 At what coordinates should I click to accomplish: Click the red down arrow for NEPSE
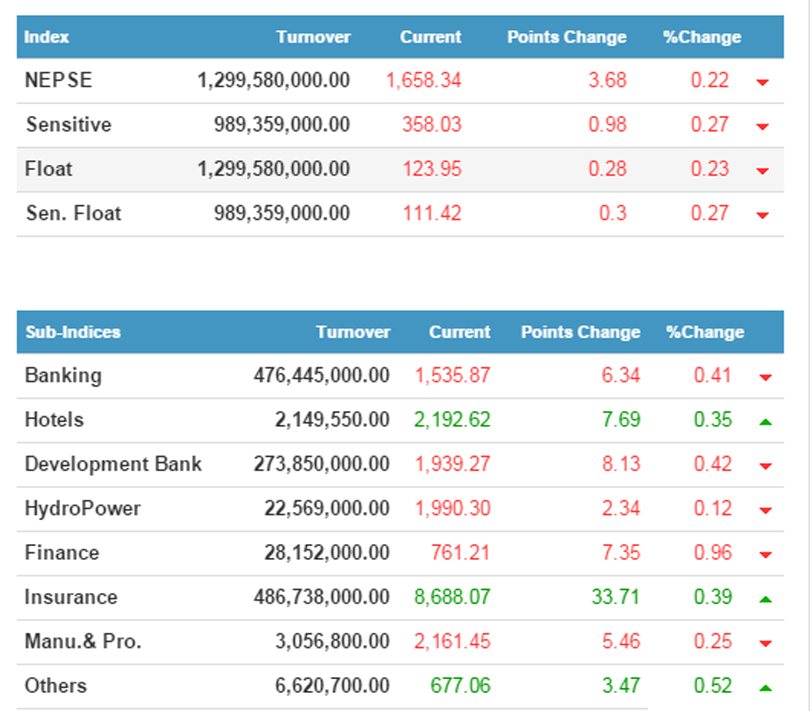pyautogui.click(x=762, y=82)
